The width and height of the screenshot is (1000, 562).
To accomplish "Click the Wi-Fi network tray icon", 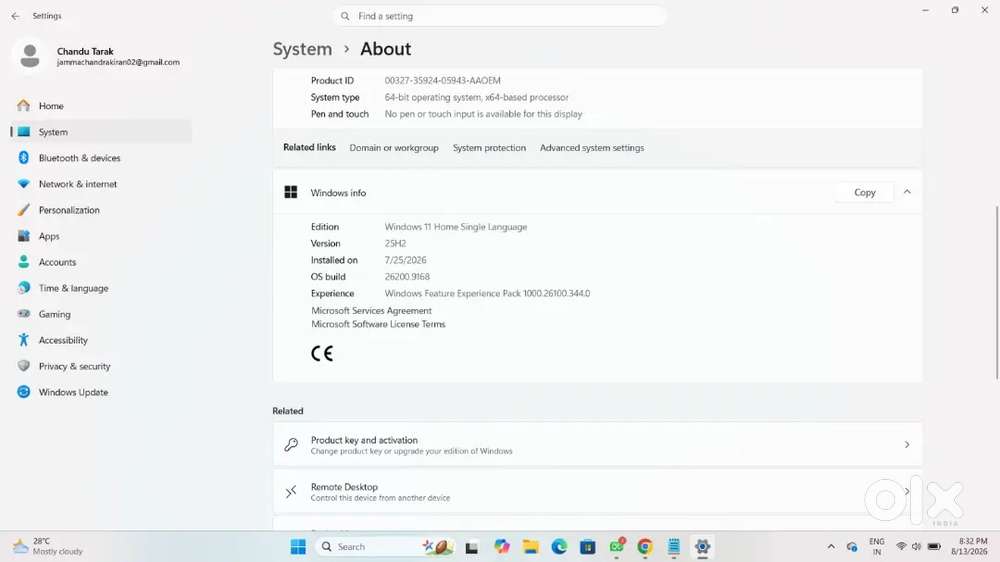I will 901,547.
